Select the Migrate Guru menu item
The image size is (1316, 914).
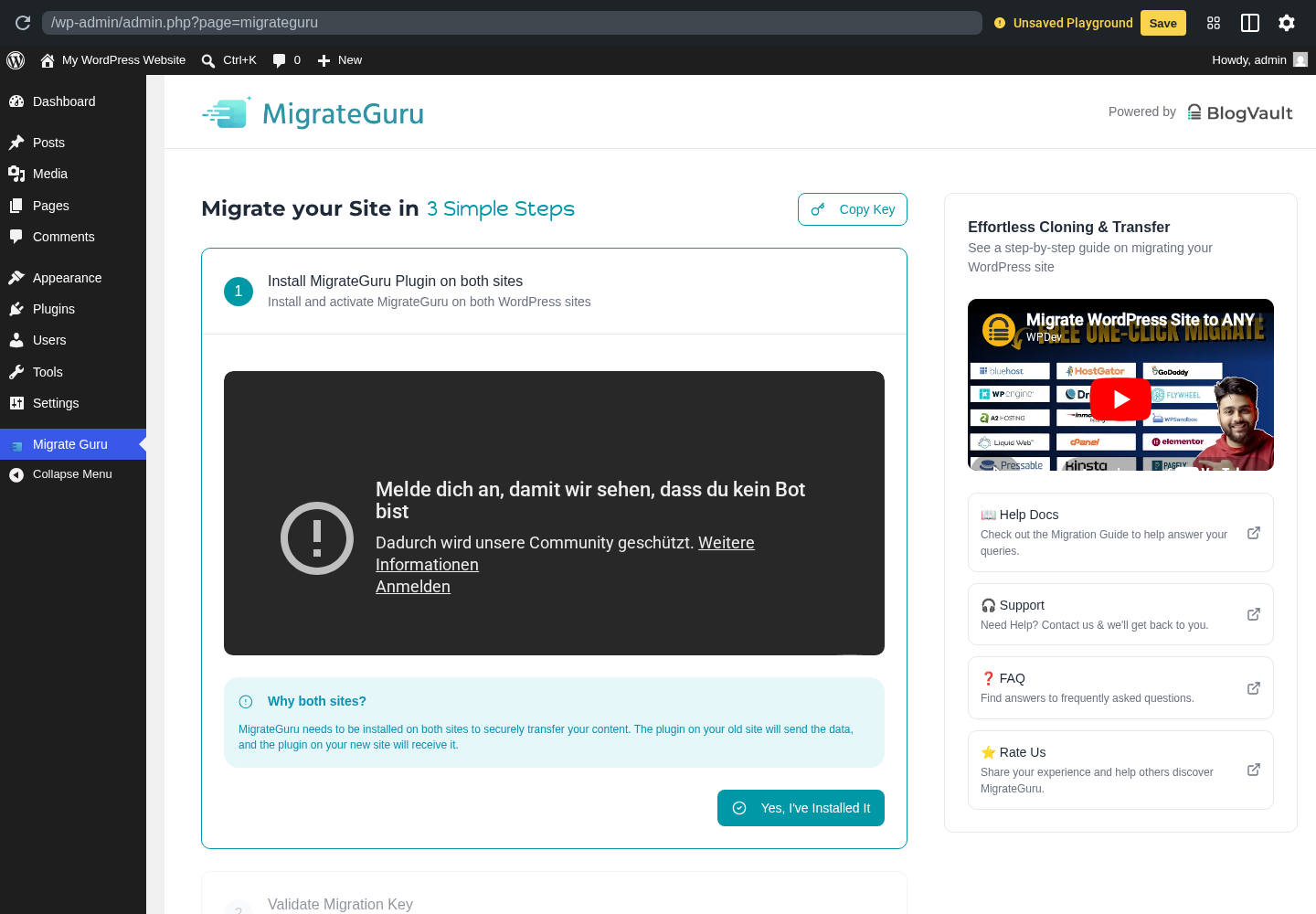pos(73,444)
